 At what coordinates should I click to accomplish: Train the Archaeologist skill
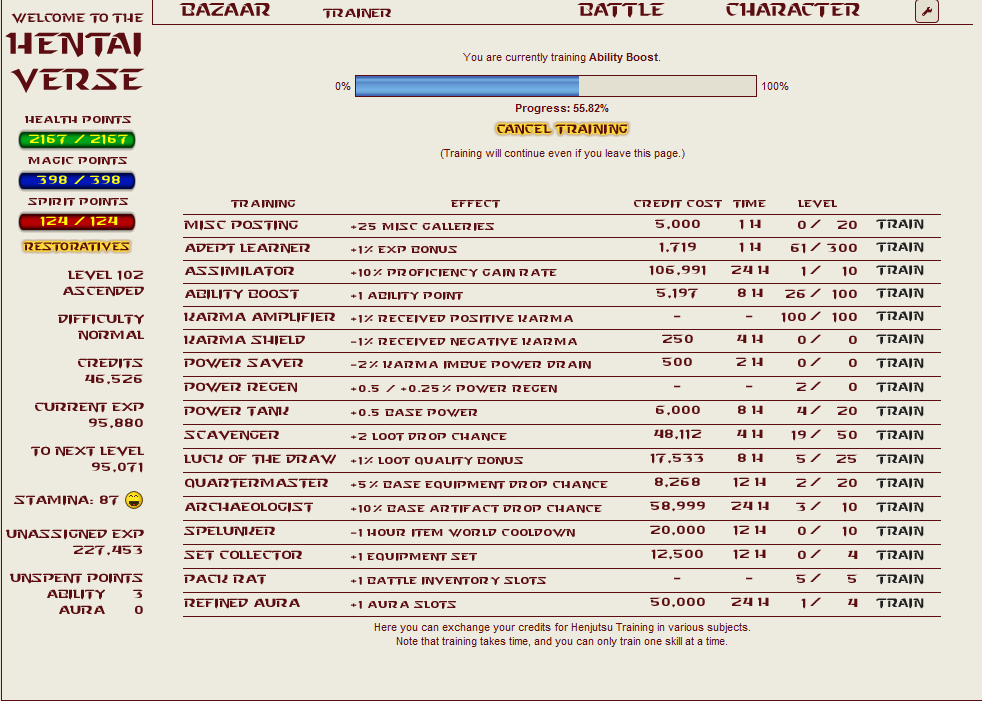point(900,507)
